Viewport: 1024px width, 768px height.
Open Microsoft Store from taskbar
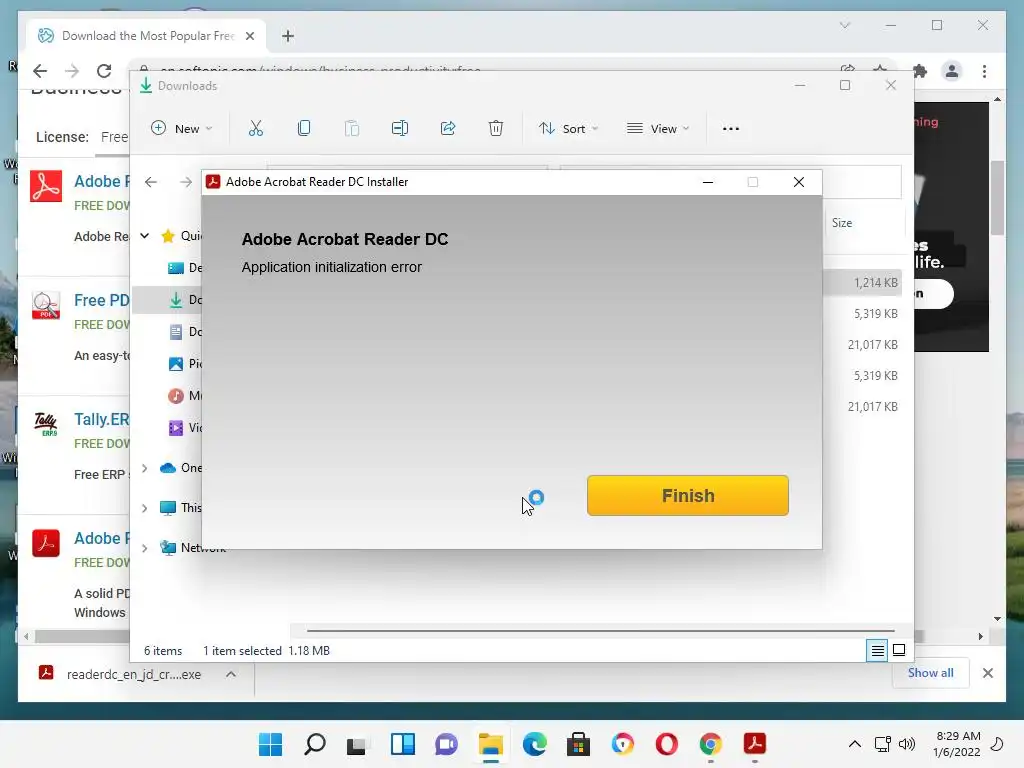pos(578,744)
